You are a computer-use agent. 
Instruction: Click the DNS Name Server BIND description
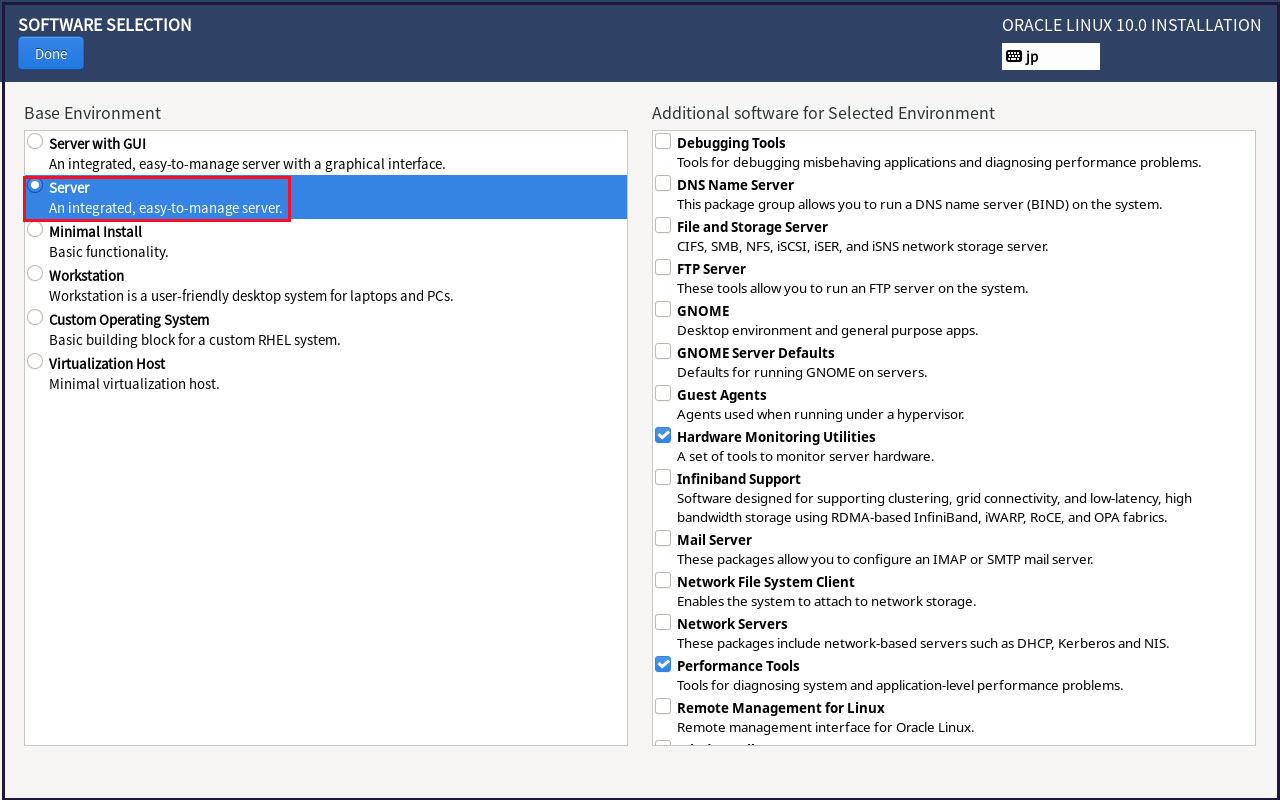point(919,204)
